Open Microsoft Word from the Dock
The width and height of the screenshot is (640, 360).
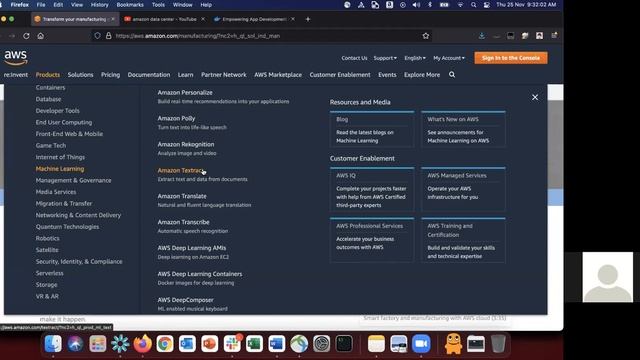point(277,344)
